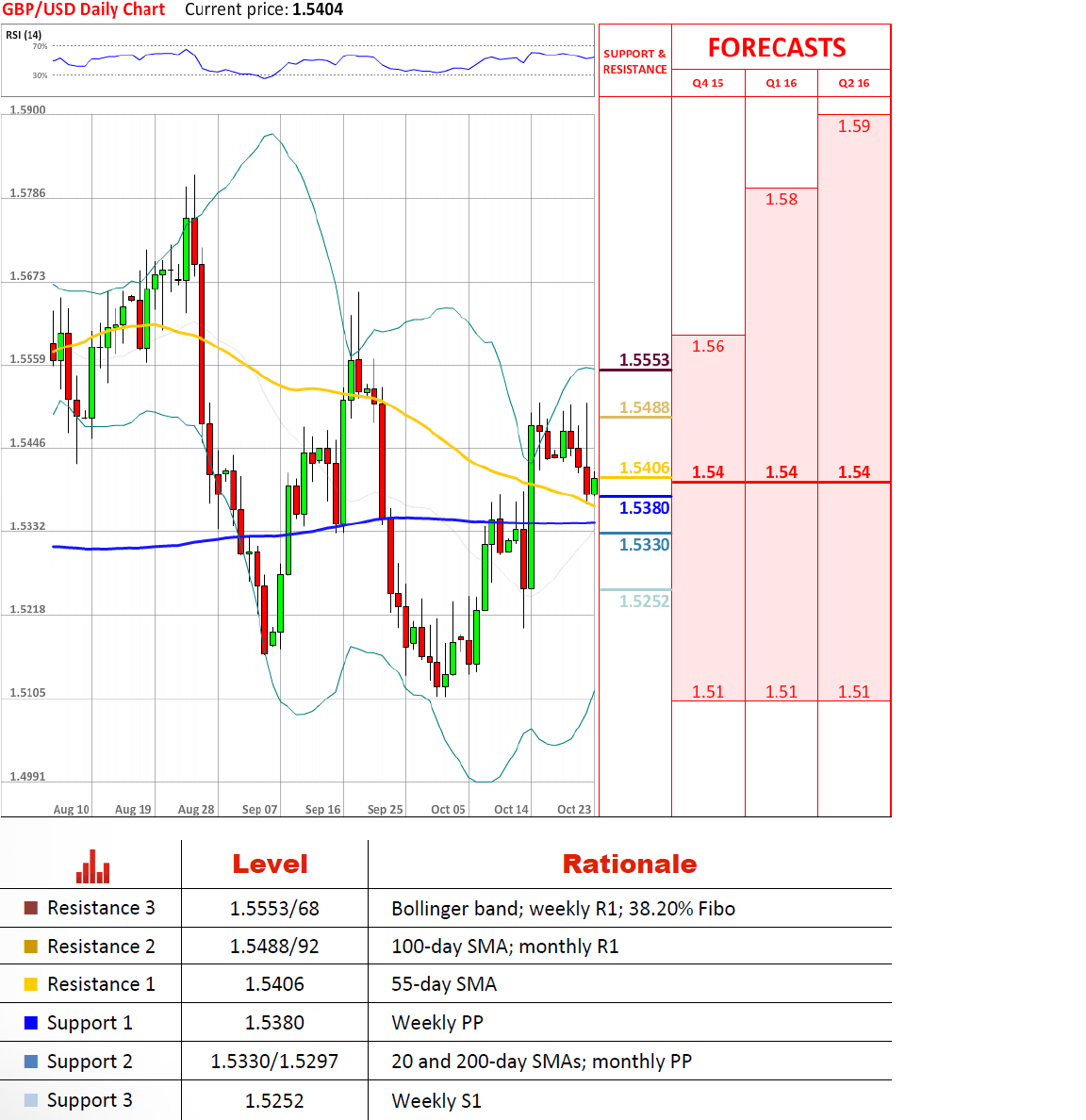Click the 1.58 forecast high value
The height and width of the screenshot is (1120, 1086).
(781, 199)
